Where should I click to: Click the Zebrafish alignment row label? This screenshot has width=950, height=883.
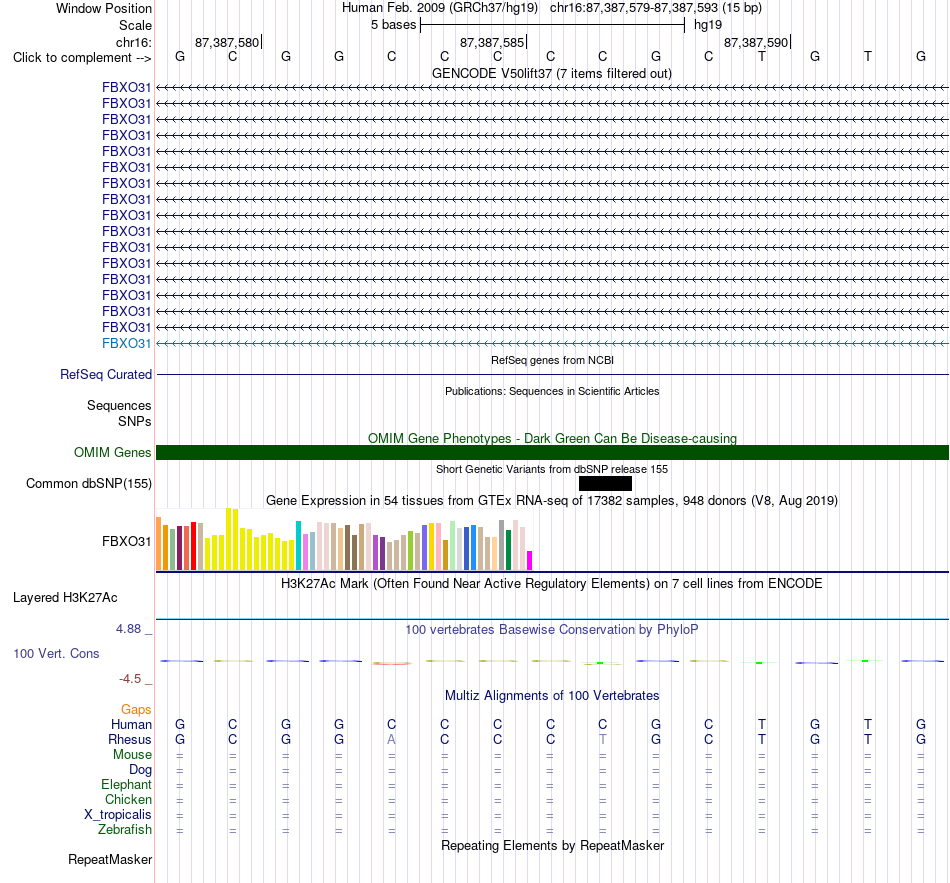(x=125, y=830)
